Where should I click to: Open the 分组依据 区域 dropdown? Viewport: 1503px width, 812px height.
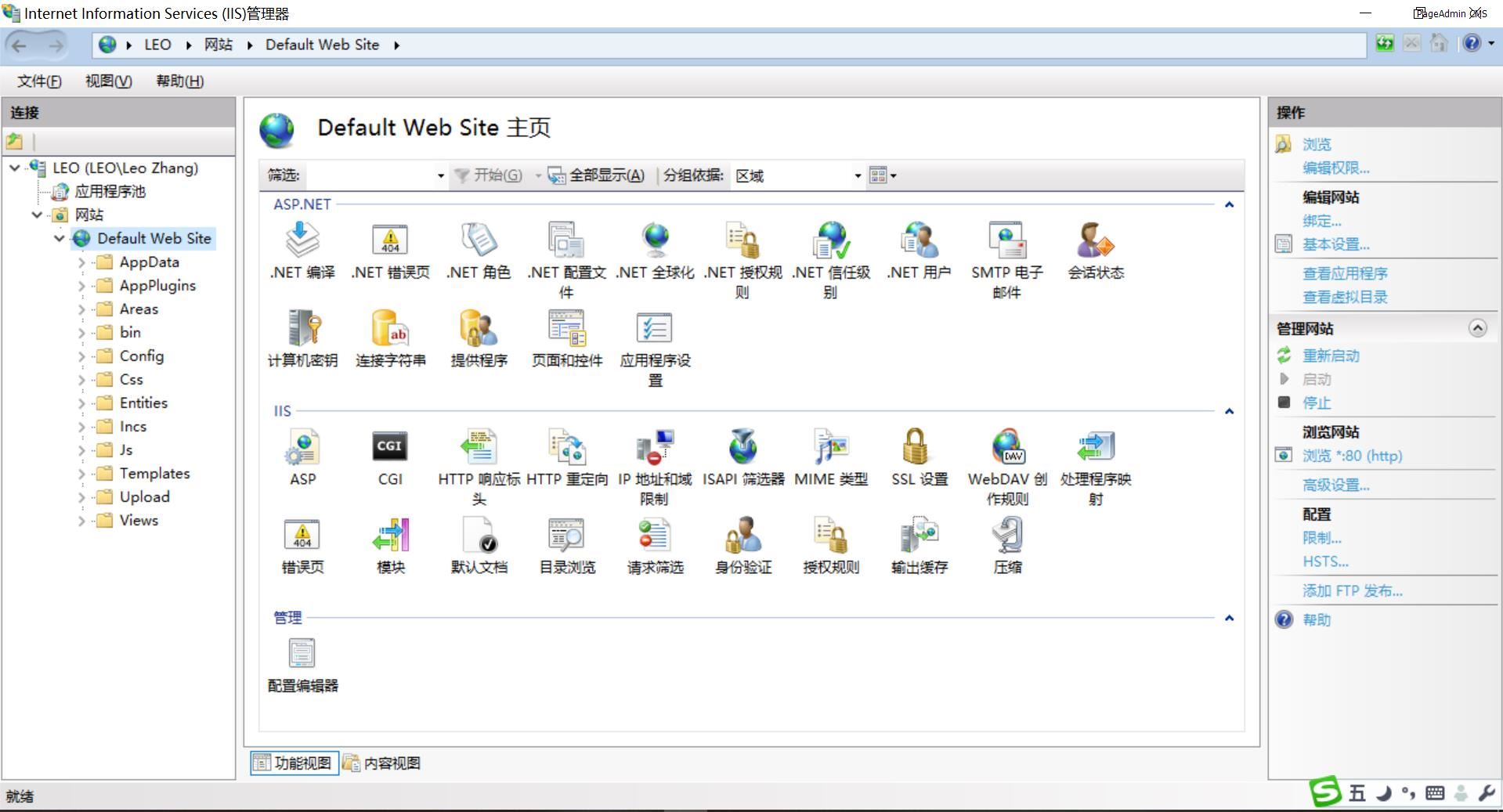[x=857, y=175]
